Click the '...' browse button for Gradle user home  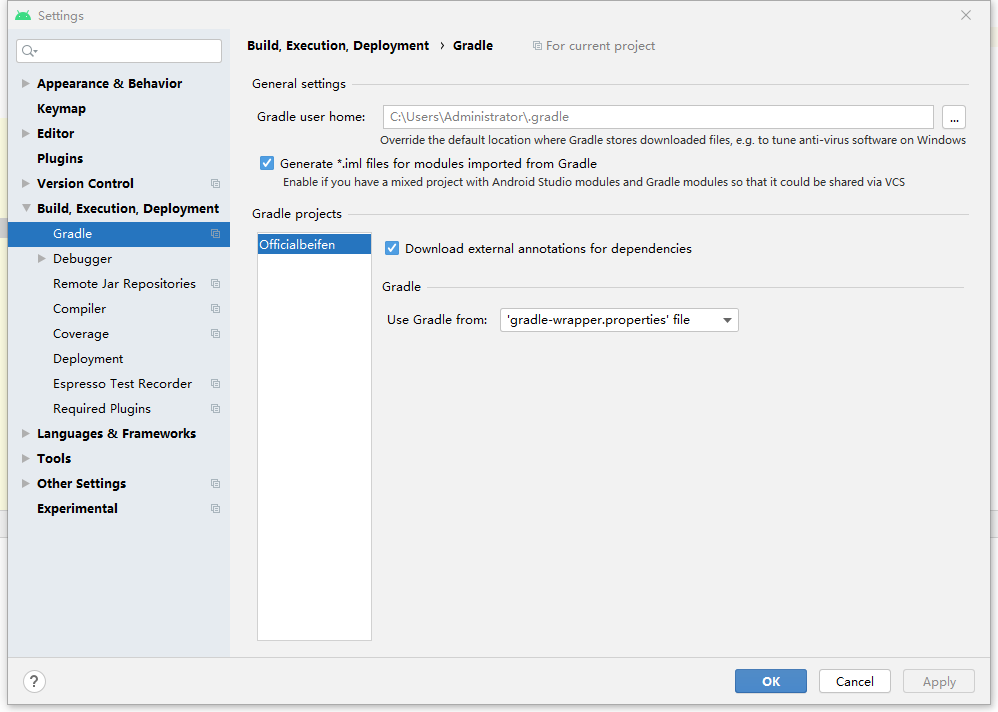click(x=954, y=117)
